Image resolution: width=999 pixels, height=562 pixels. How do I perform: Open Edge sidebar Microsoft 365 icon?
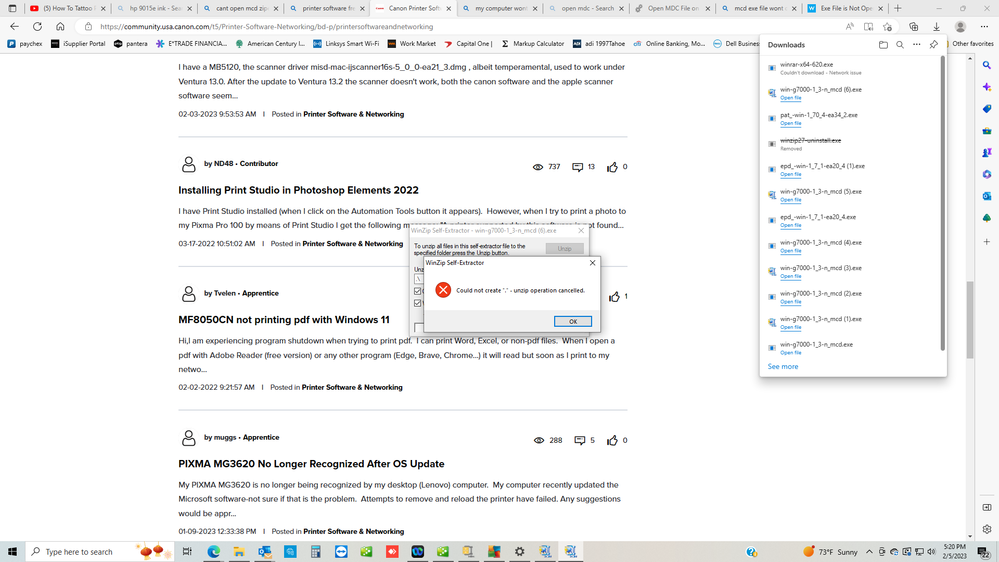point(987,174)
